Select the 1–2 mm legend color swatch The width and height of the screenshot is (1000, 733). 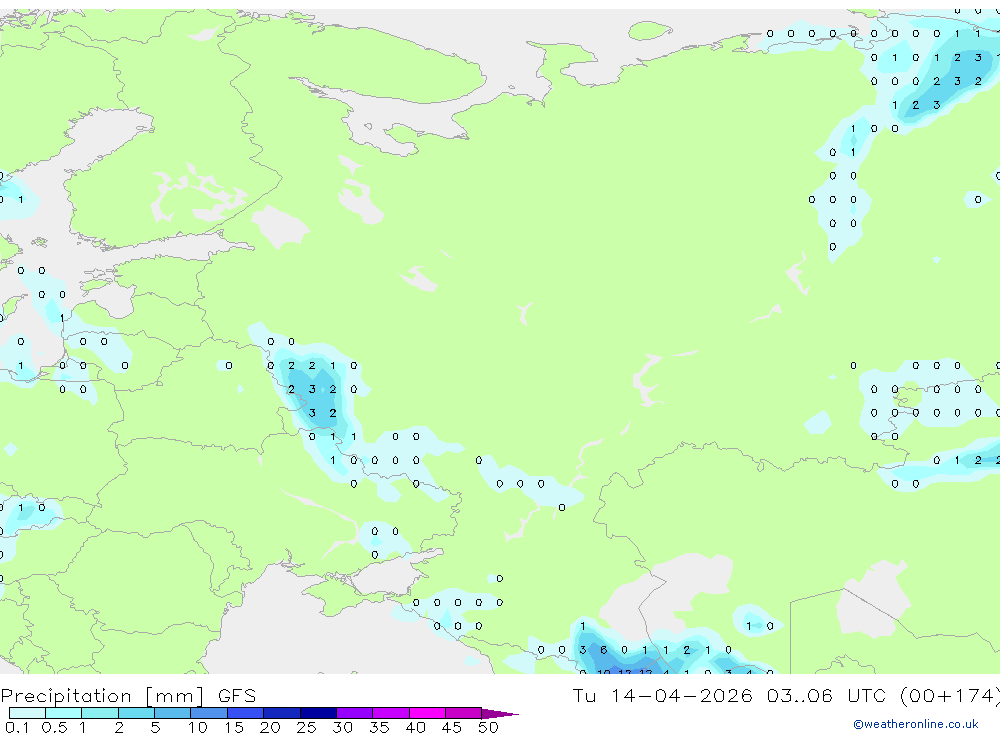pos(100,713)
